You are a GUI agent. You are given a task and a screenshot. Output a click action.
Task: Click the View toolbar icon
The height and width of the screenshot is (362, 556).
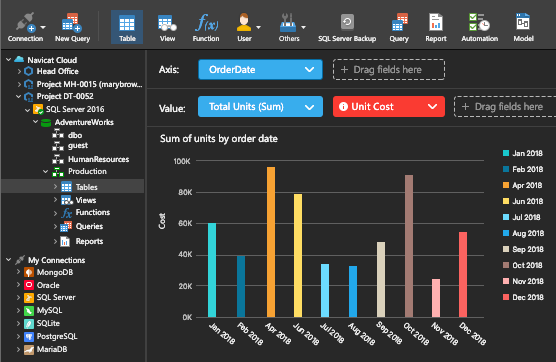click(167, 28)
